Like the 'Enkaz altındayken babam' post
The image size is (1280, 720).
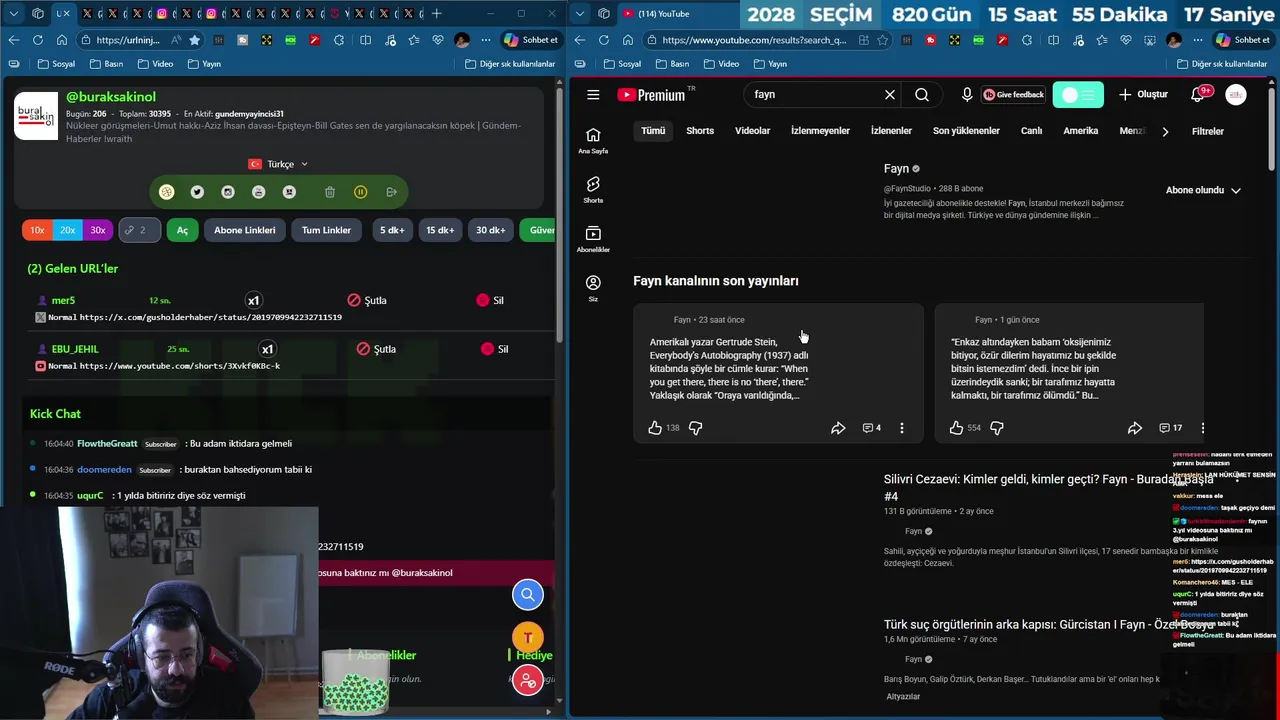coord(957,428)
